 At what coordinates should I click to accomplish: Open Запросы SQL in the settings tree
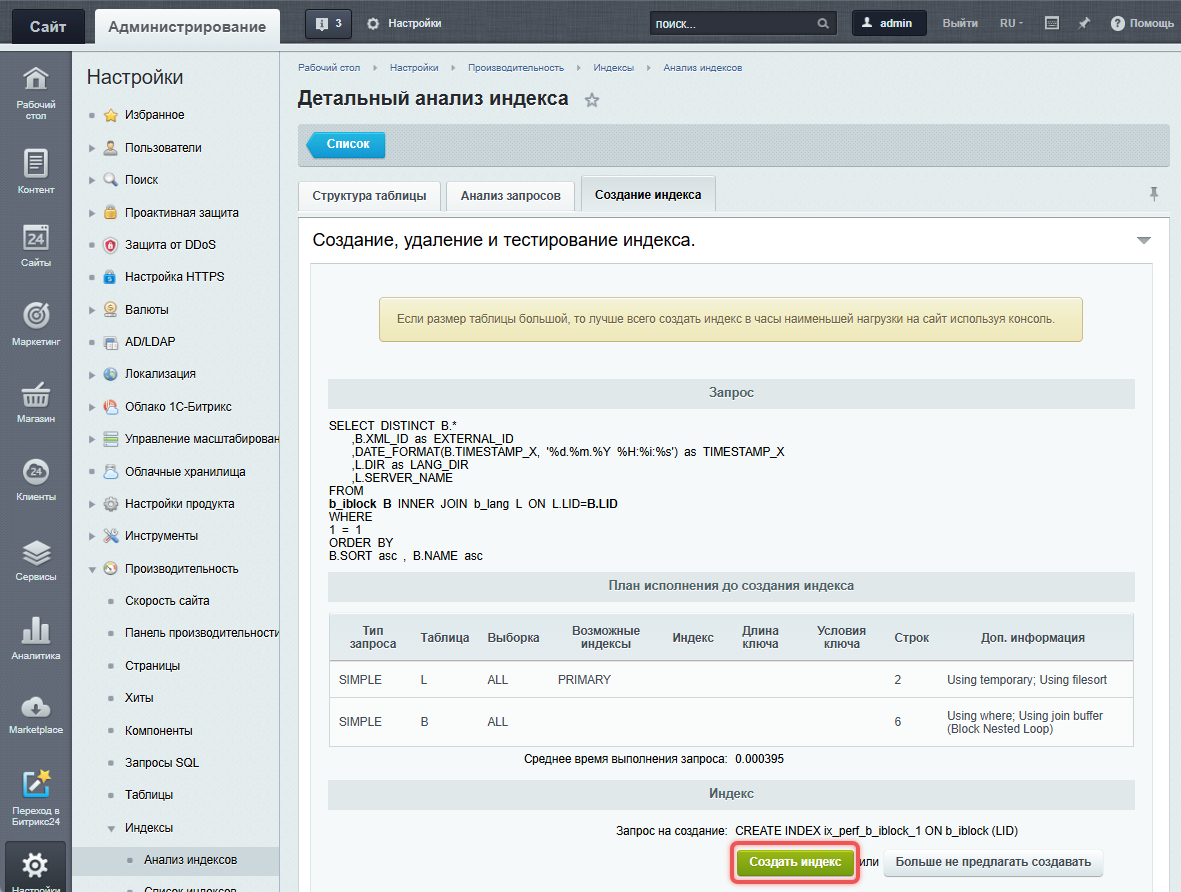[x=162, y=763]
